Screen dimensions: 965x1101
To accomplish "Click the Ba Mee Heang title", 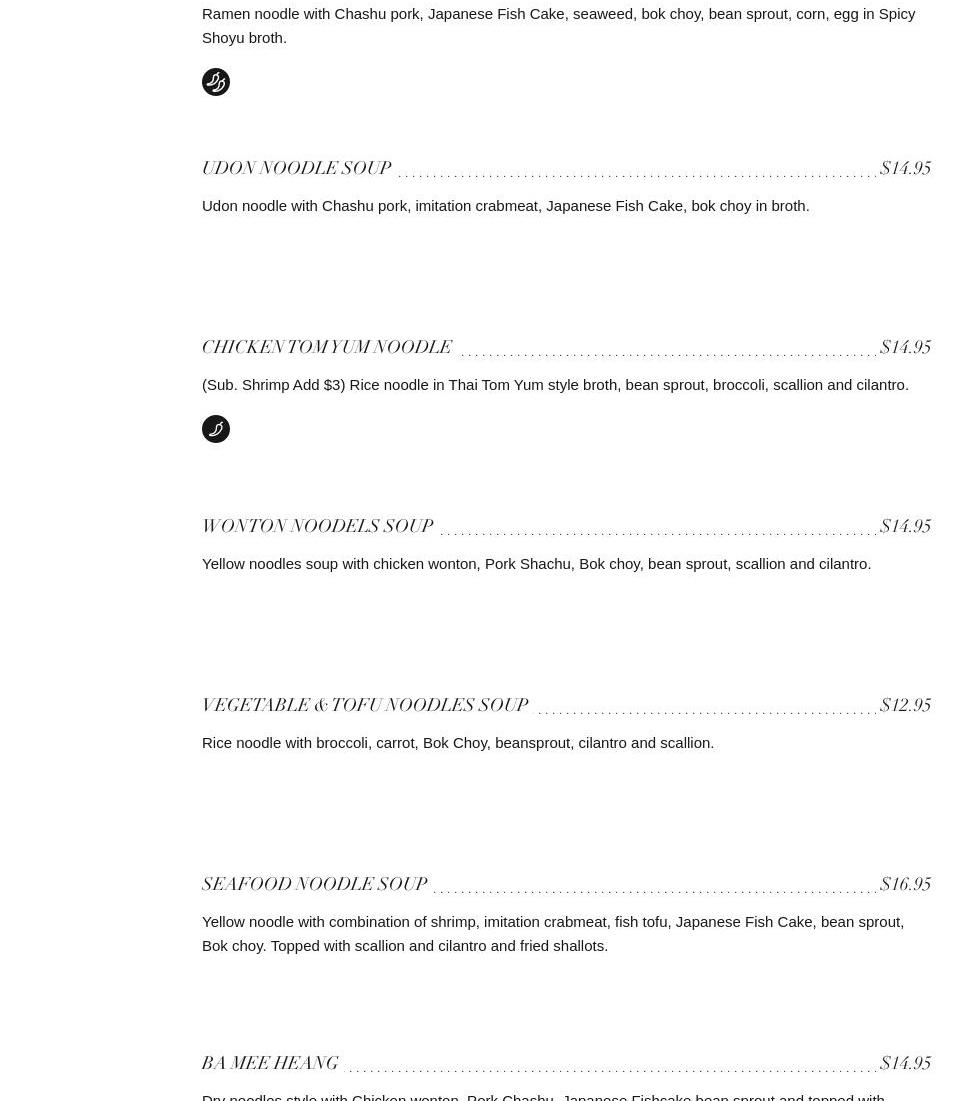I will tap(270, 1063).
